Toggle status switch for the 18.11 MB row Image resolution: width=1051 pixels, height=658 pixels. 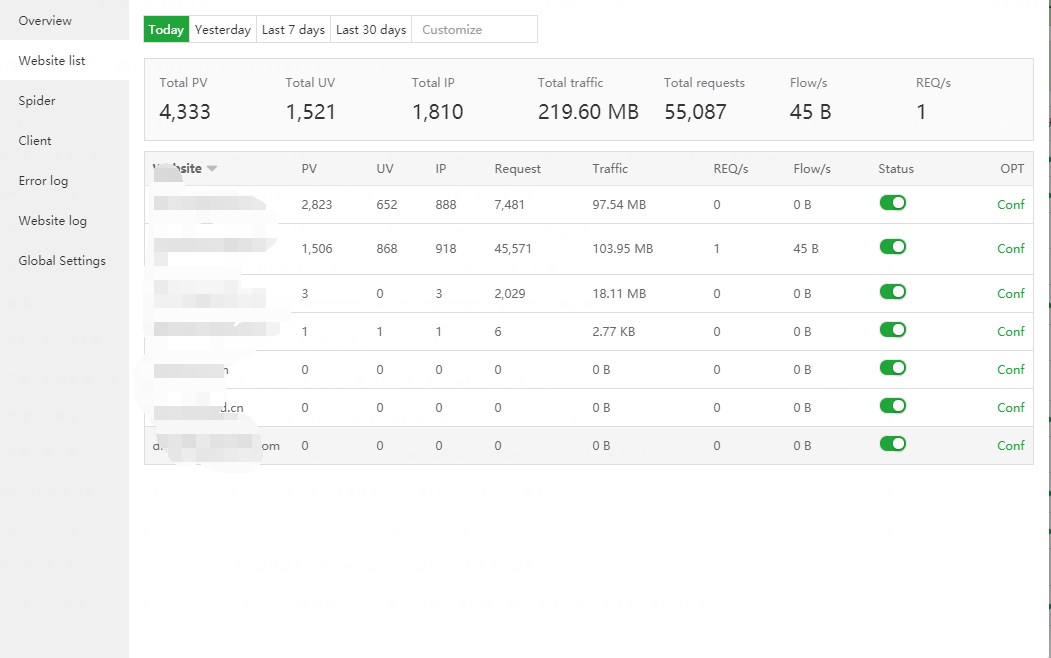(893, 292)
